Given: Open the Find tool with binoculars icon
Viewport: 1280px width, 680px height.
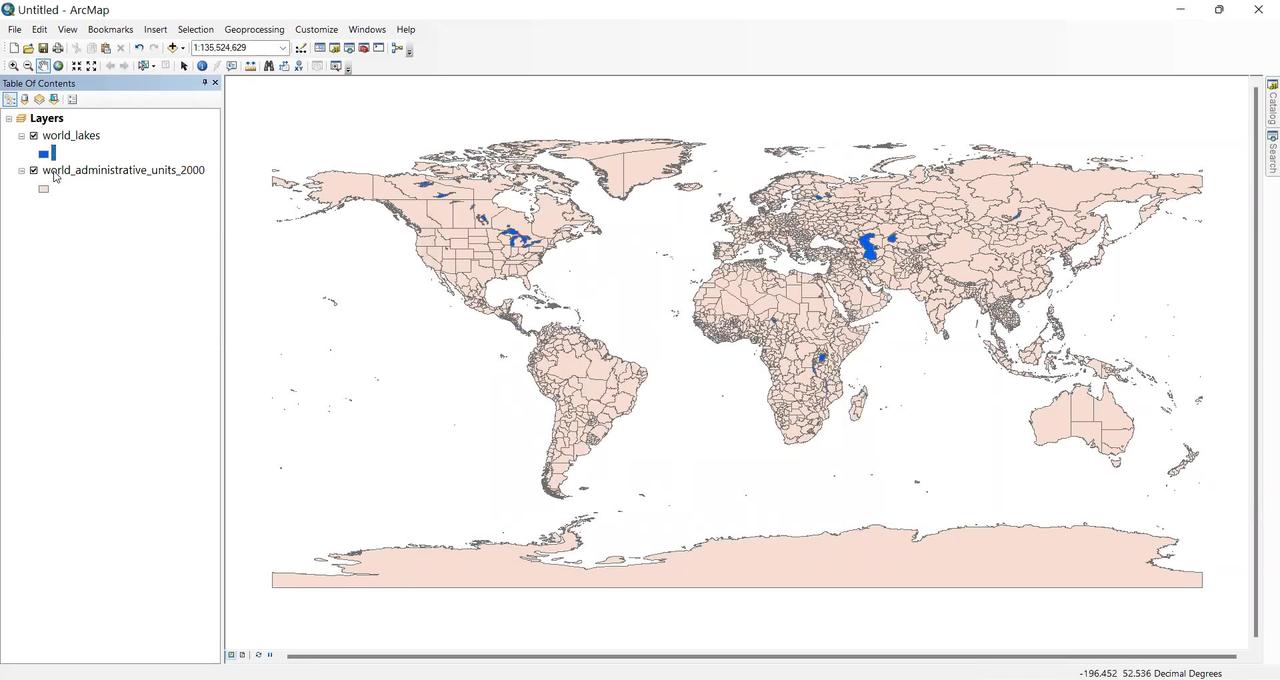Looking at the screenshot, I should pos(268,66).
